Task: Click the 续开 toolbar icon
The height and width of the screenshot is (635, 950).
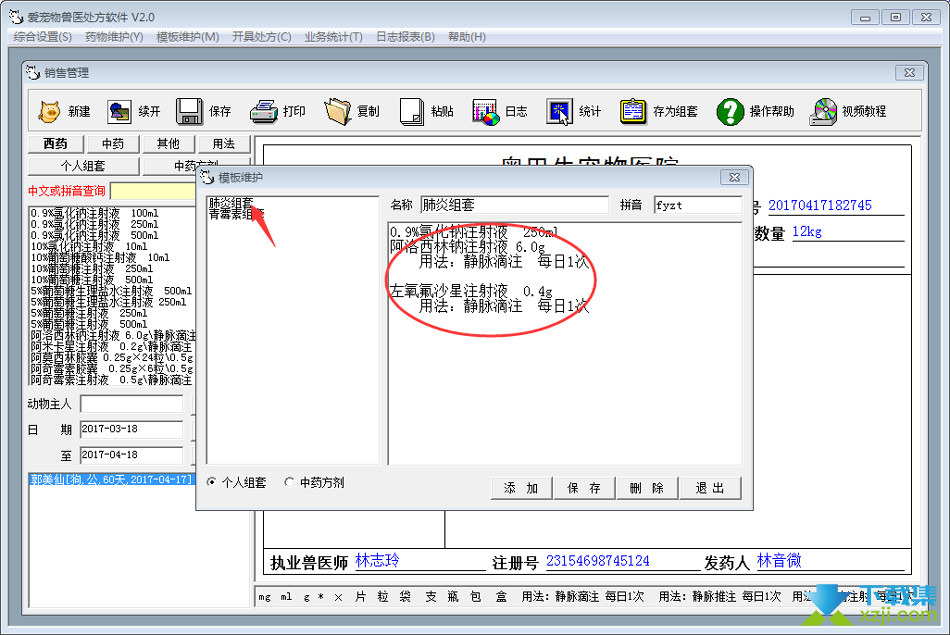Action: click(119, 111)
